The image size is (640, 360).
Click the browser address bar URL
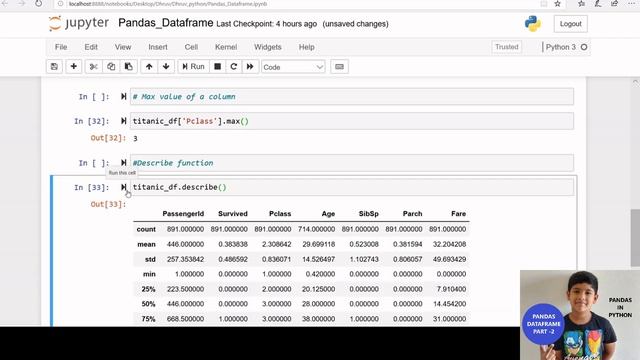(168, 4)
